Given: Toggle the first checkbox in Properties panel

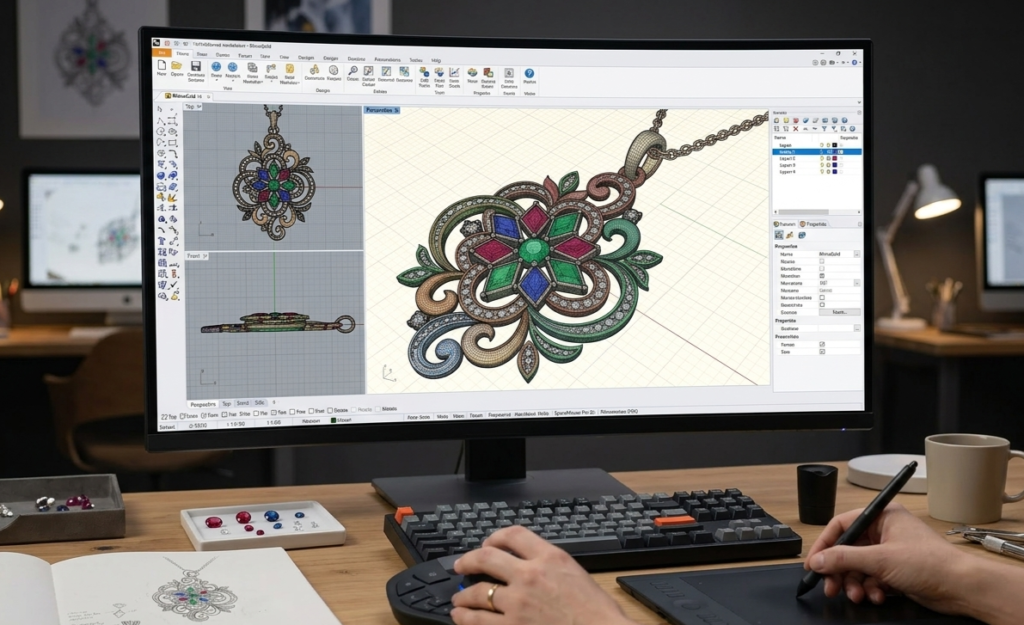Looking at the screenshot, I should (x=822, y=262).
